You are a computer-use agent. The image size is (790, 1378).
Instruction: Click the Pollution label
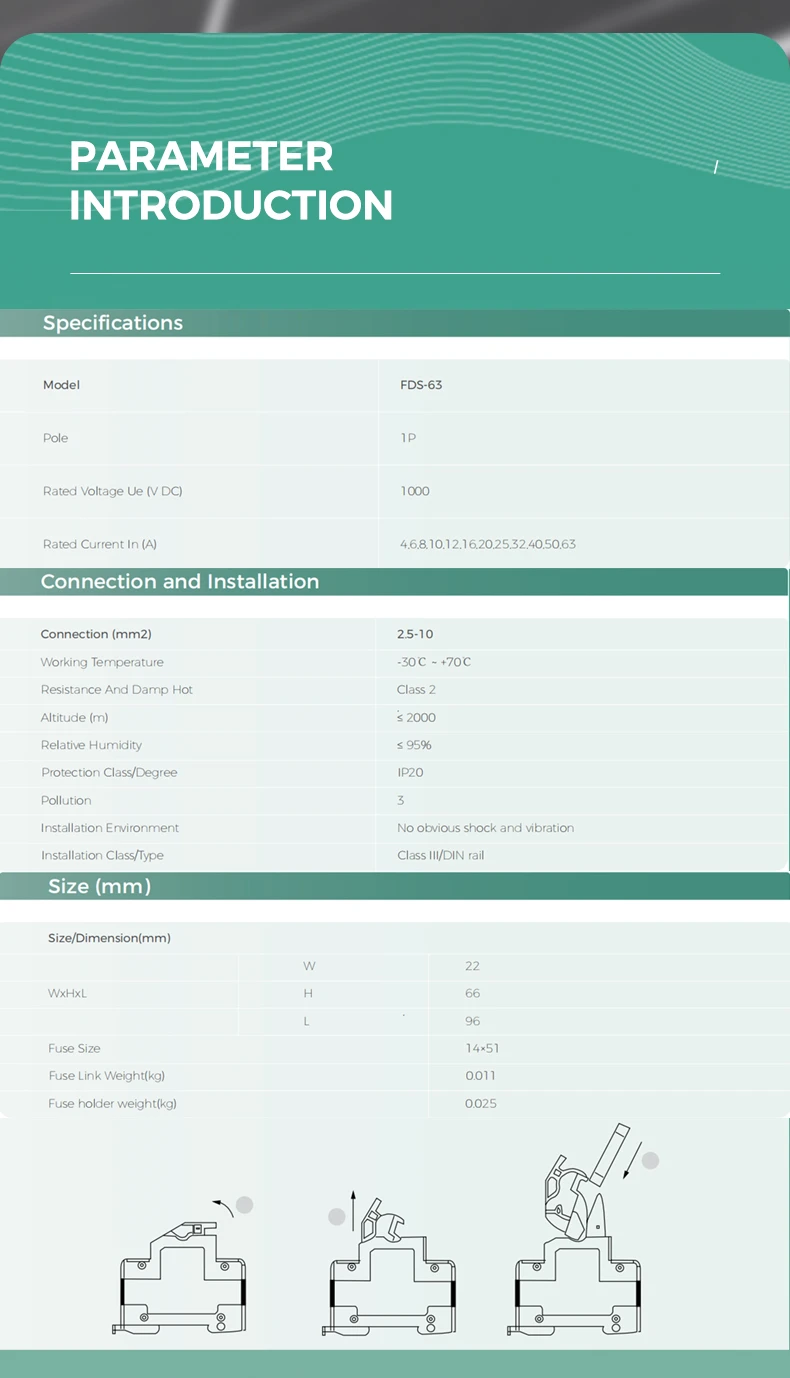click(x=66, y=800)
